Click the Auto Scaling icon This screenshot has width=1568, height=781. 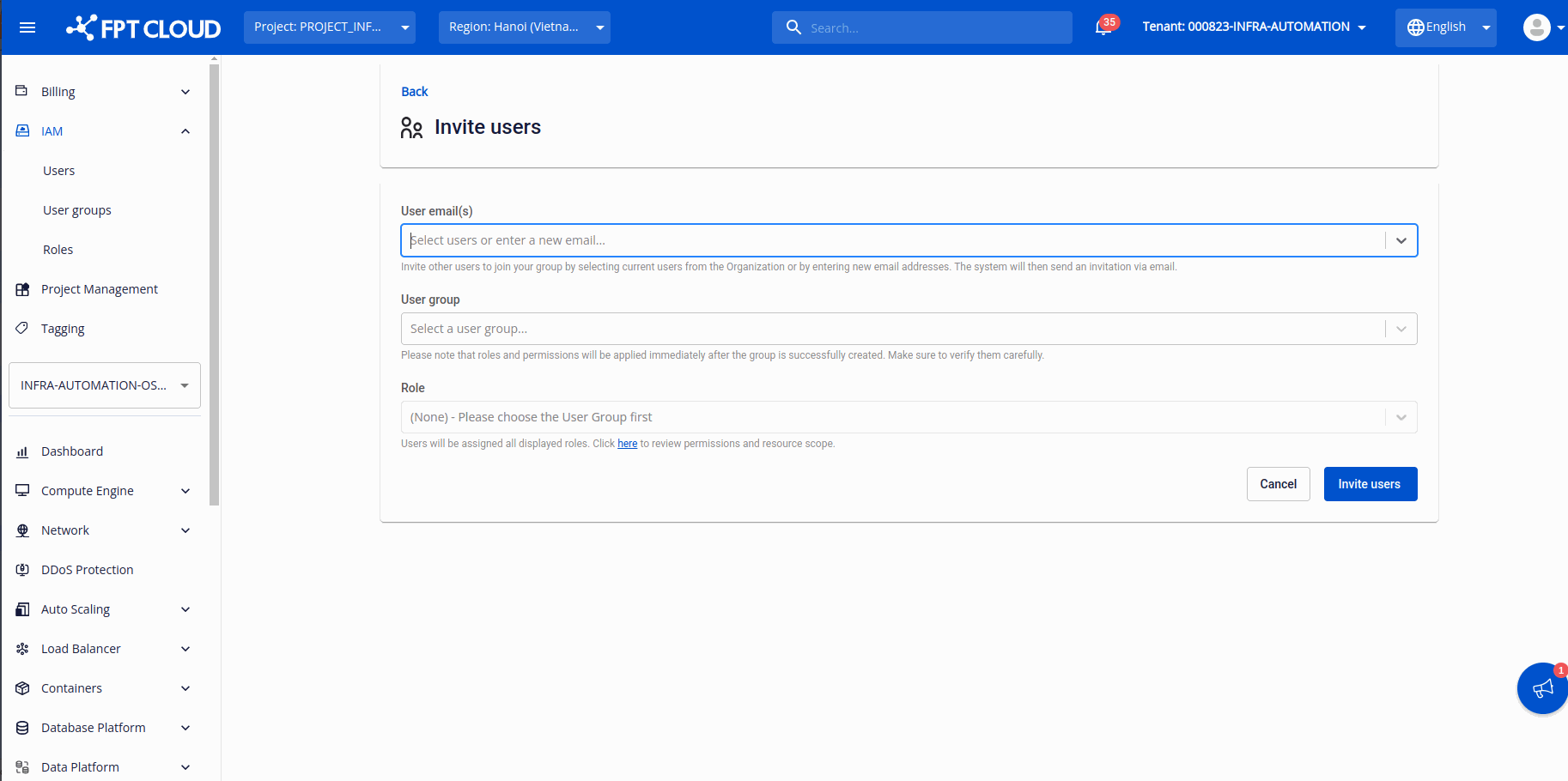pos(22,609)
